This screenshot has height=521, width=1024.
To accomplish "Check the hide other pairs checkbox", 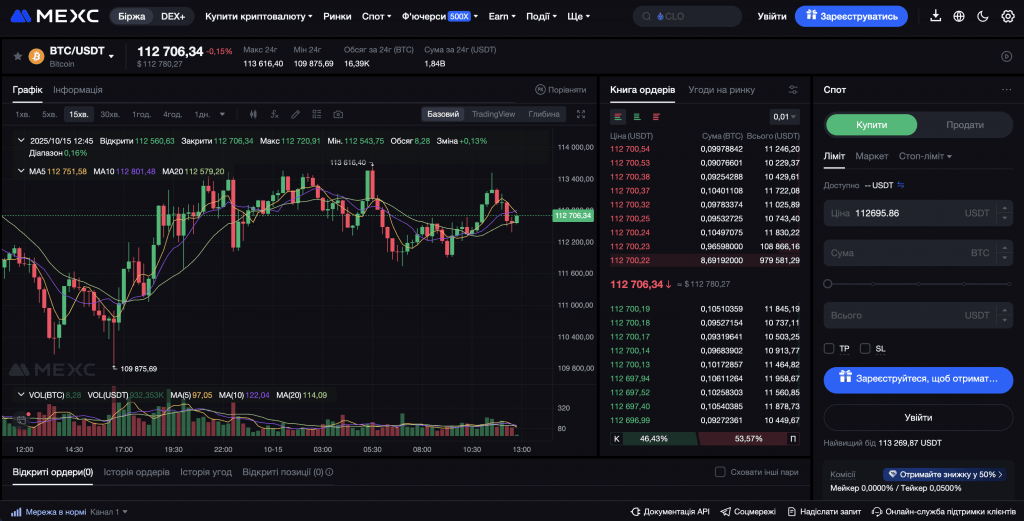I will click(720, 472).
